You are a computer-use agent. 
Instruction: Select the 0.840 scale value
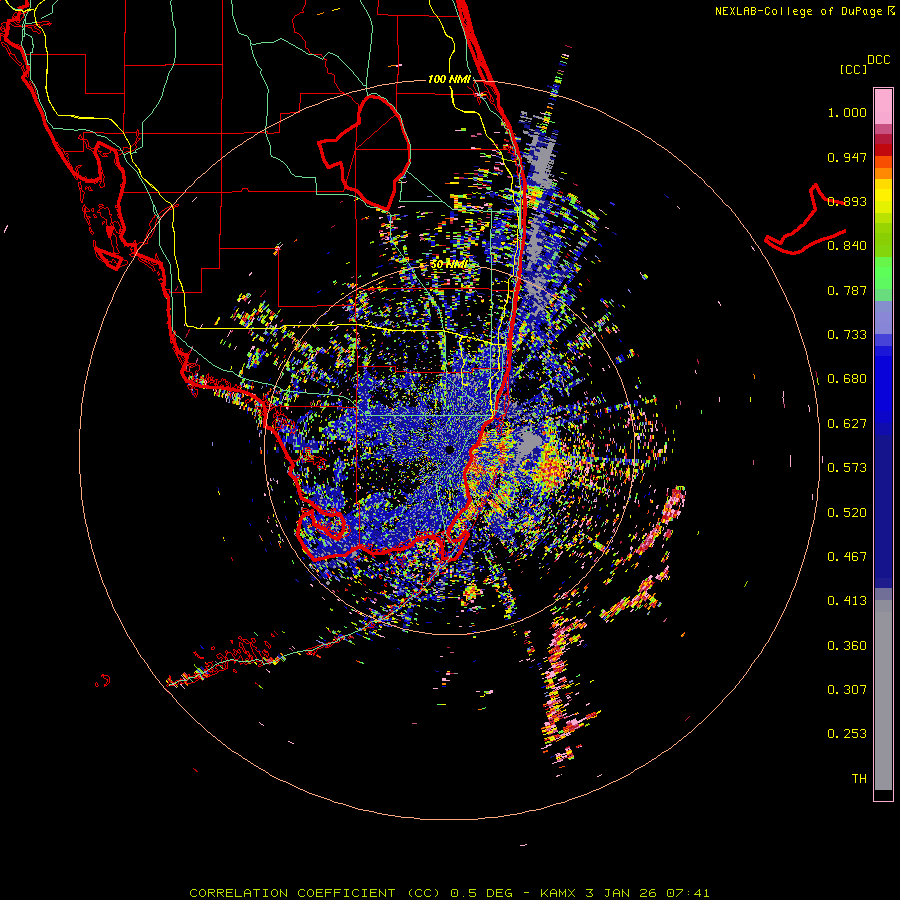tap(847, 246)
